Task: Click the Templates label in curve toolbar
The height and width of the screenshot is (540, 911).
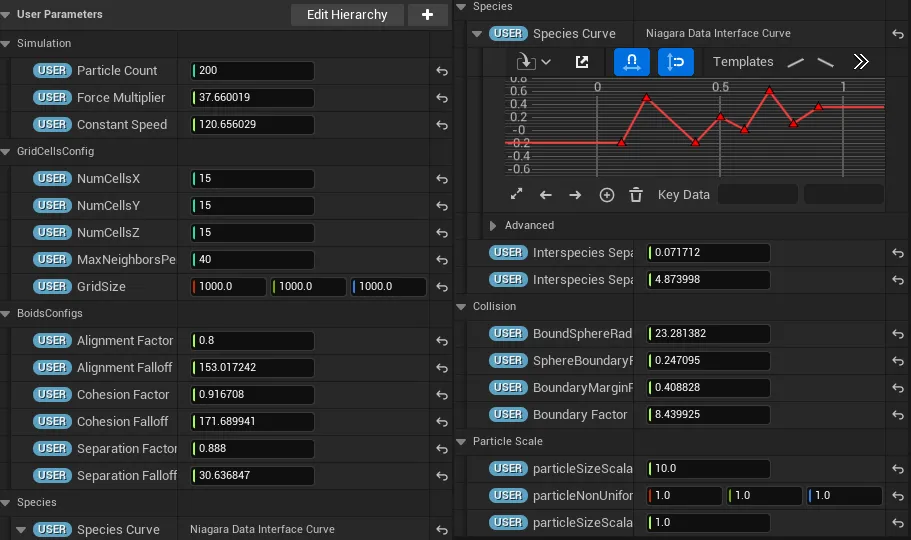Action: point(743,62)
